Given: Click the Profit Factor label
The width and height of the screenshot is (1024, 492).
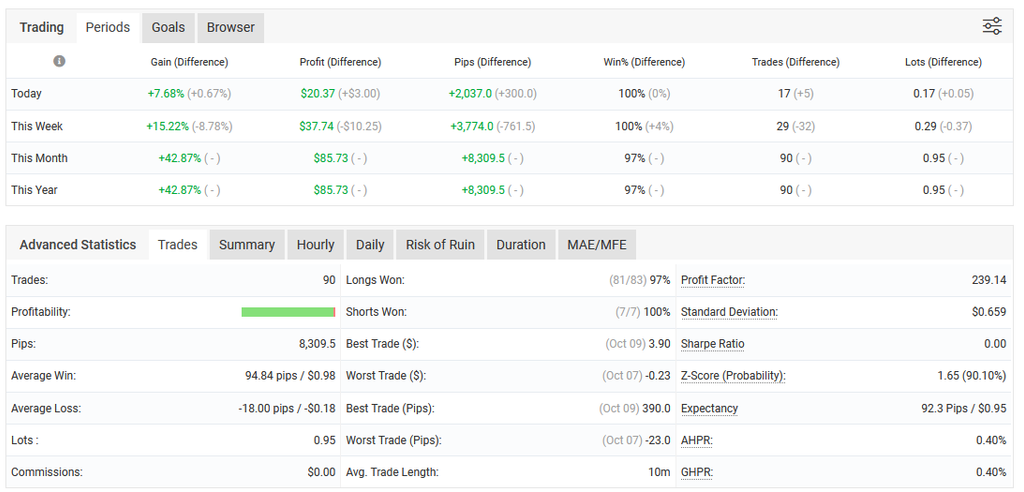Looking at the screenshot, I should tap(712, 281).
